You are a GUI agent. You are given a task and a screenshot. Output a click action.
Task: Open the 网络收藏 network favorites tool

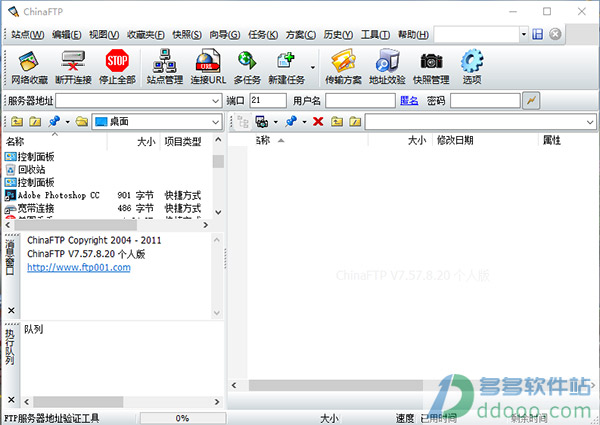[29, 68]
